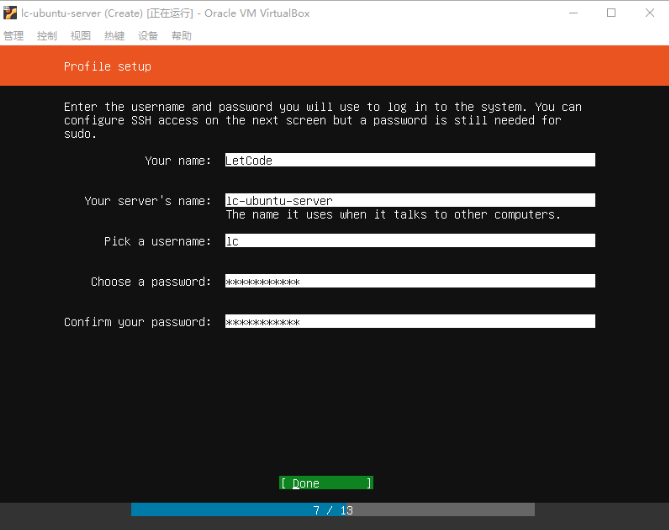Open the 控制 menu
The image size is (669, 530).
pyautogui.click(x=47, y=36)
